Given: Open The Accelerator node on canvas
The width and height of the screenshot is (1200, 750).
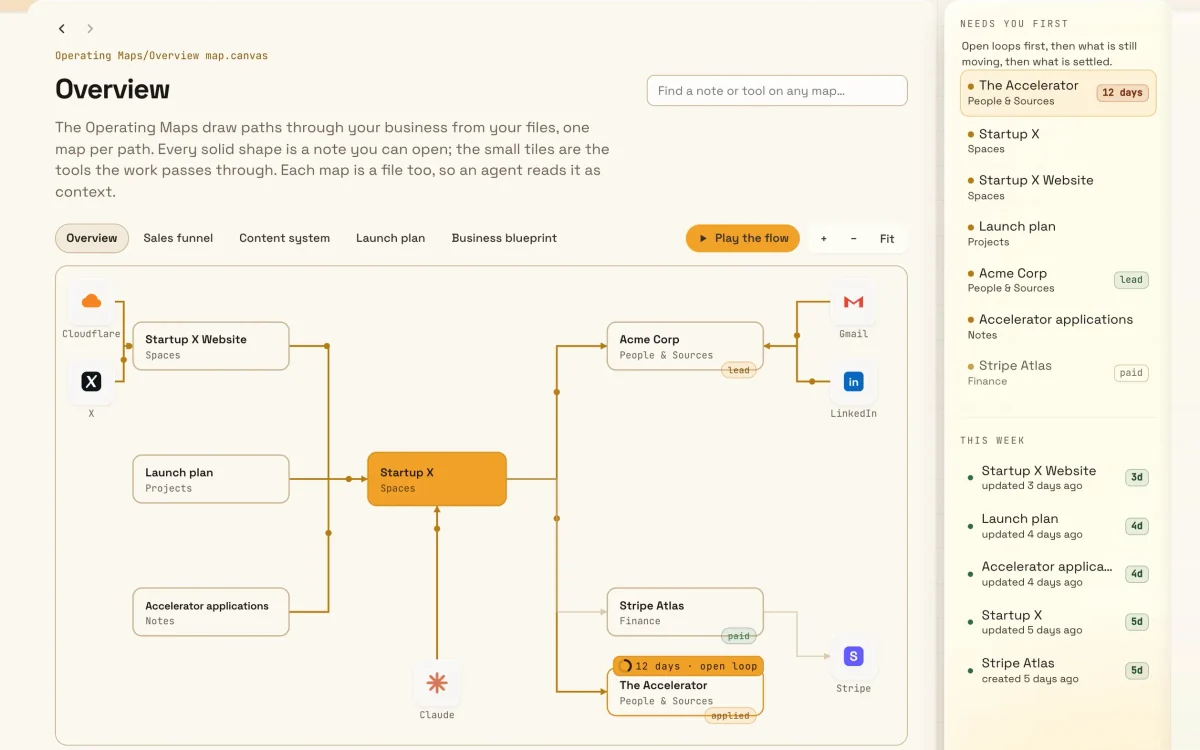Looking at the screenshot, I should tap(685, 692).
